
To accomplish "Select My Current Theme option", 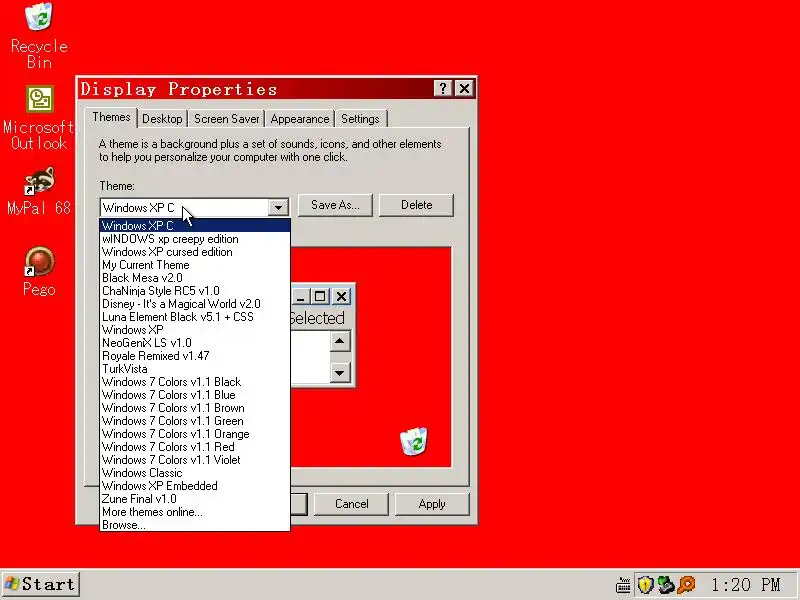I will click(195, 265).
